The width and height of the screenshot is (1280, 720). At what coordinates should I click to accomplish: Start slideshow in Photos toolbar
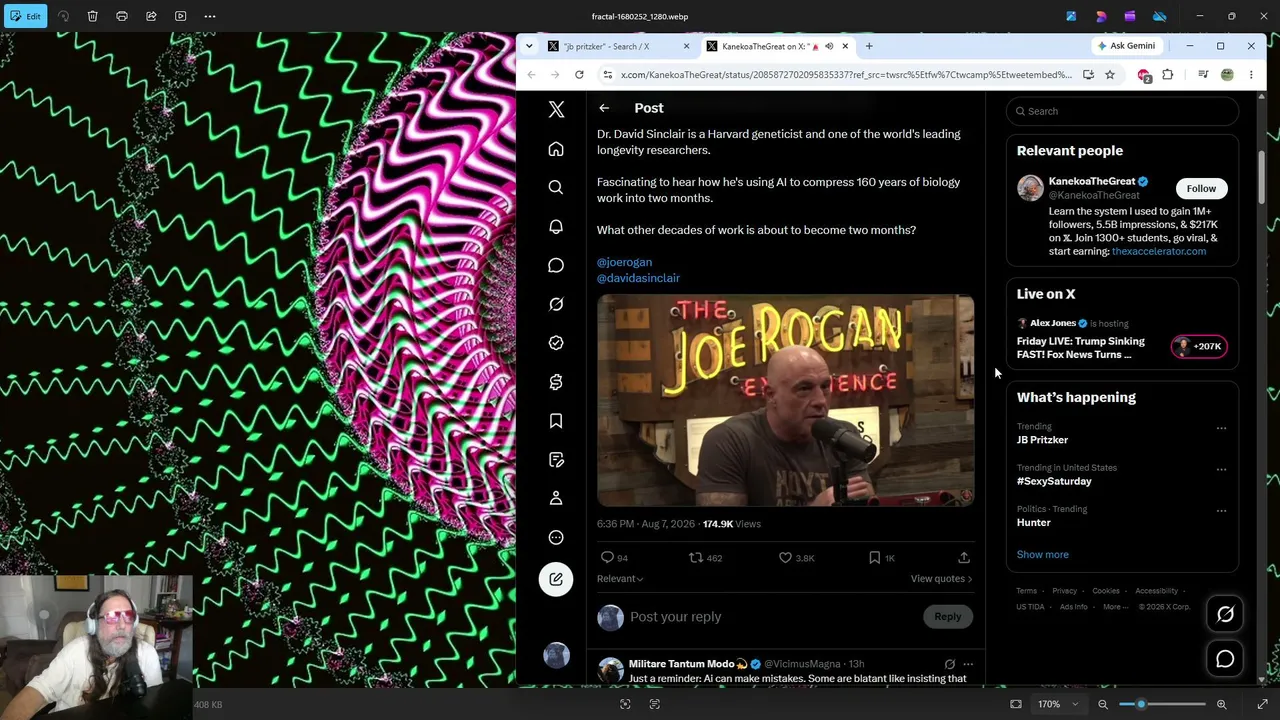click(x=181, y=16)
